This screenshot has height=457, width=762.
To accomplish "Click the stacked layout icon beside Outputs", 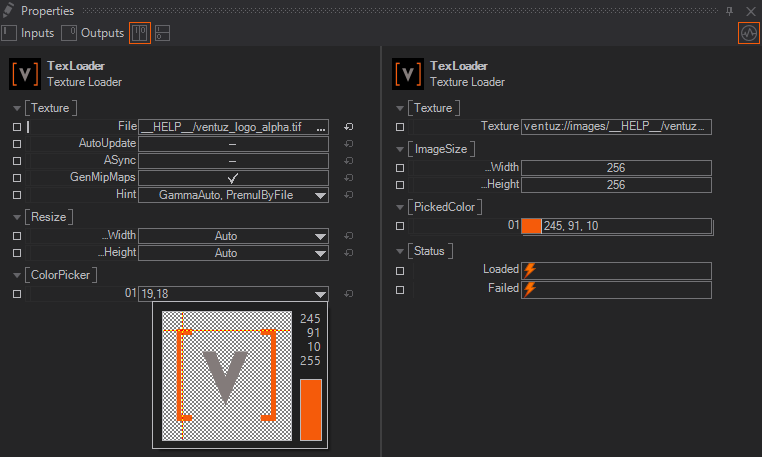I will 162,33.
